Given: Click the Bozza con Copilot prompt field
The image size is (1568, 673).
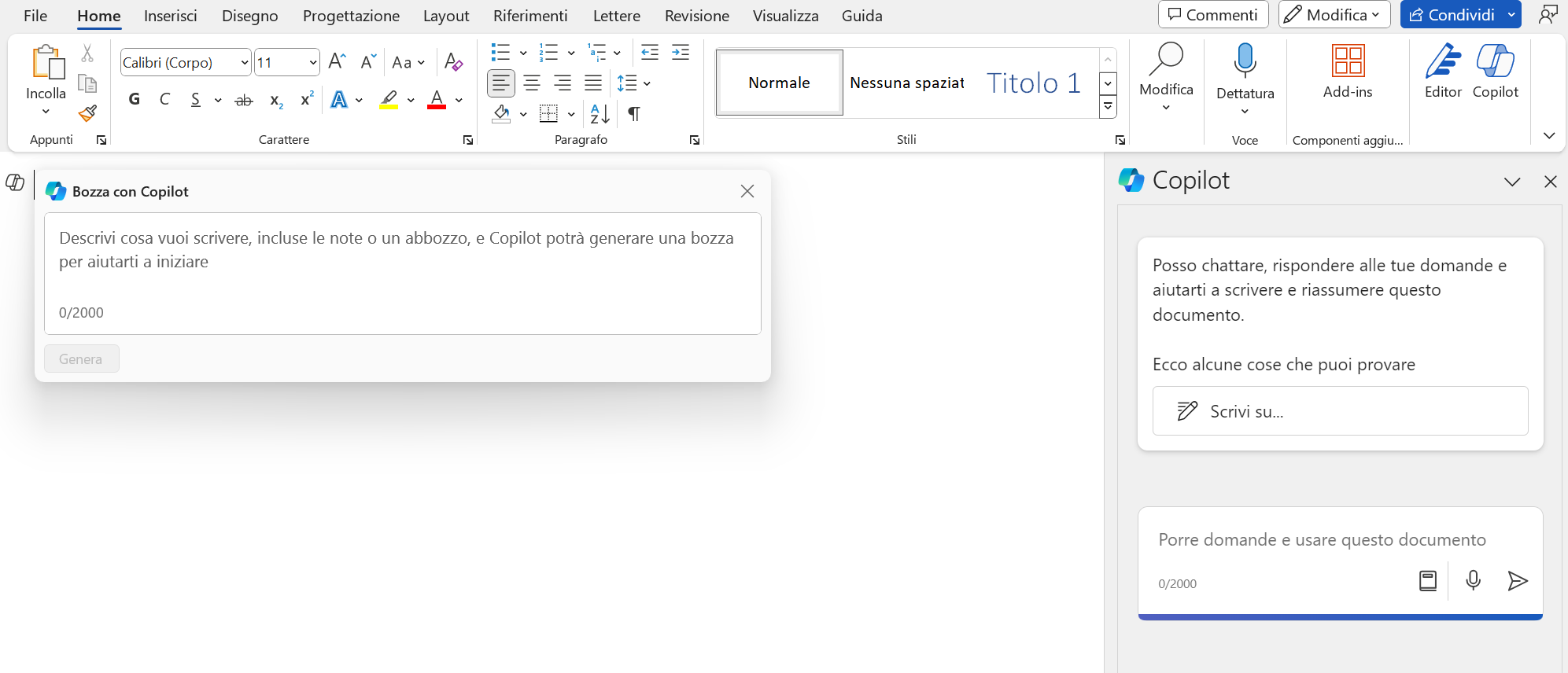Looking at the screenshot, I should [403, 274].
